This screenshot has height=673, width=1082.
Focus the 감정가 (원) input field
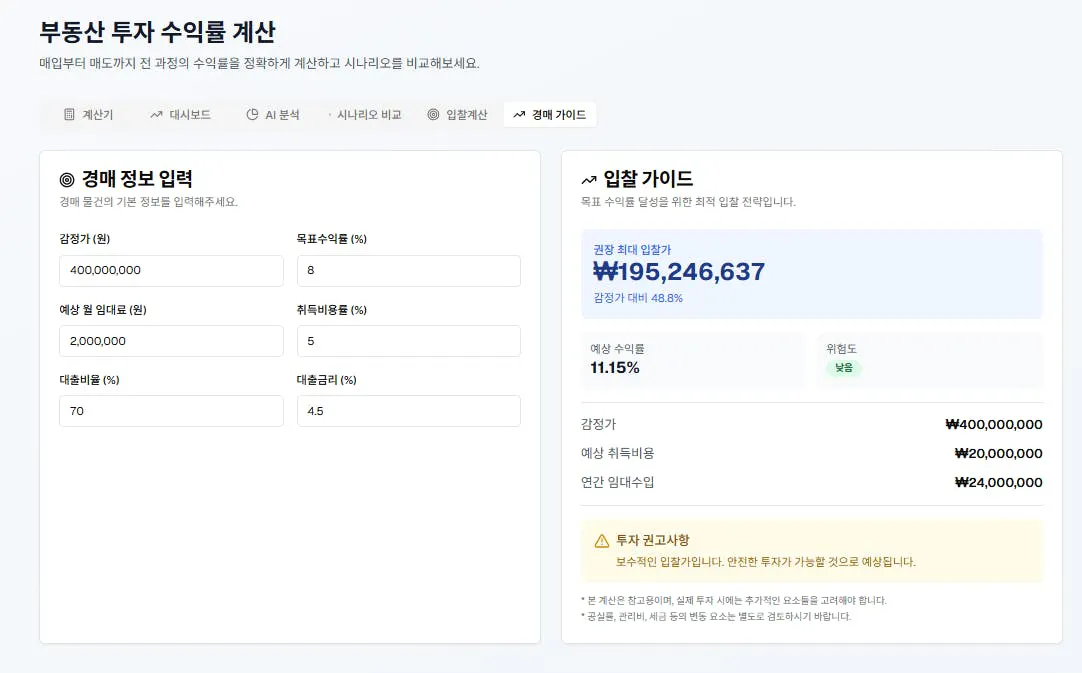[171, 271]
